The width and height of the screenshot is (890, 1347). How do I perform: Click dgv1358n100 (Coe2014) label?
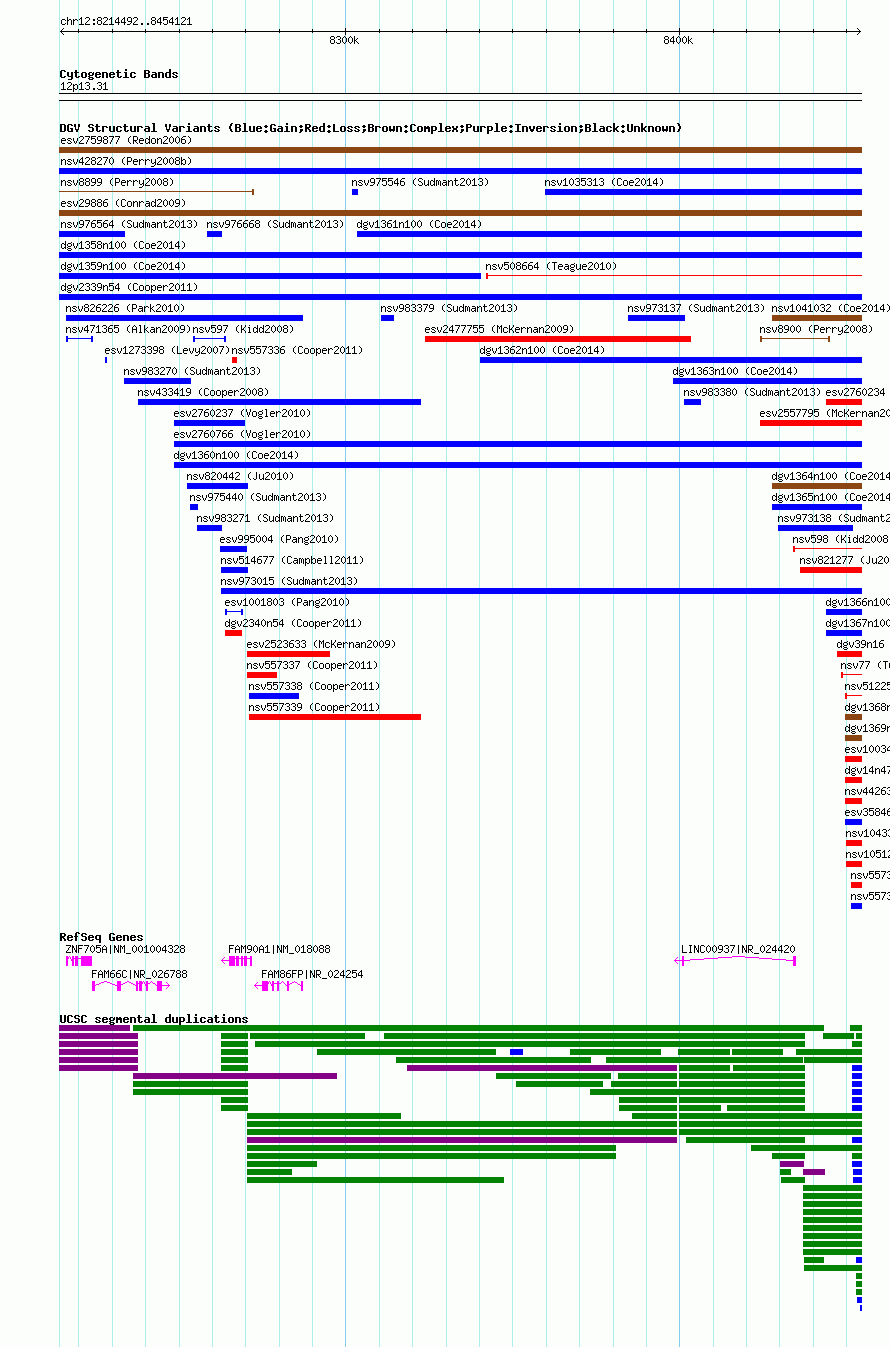point(122,245)
